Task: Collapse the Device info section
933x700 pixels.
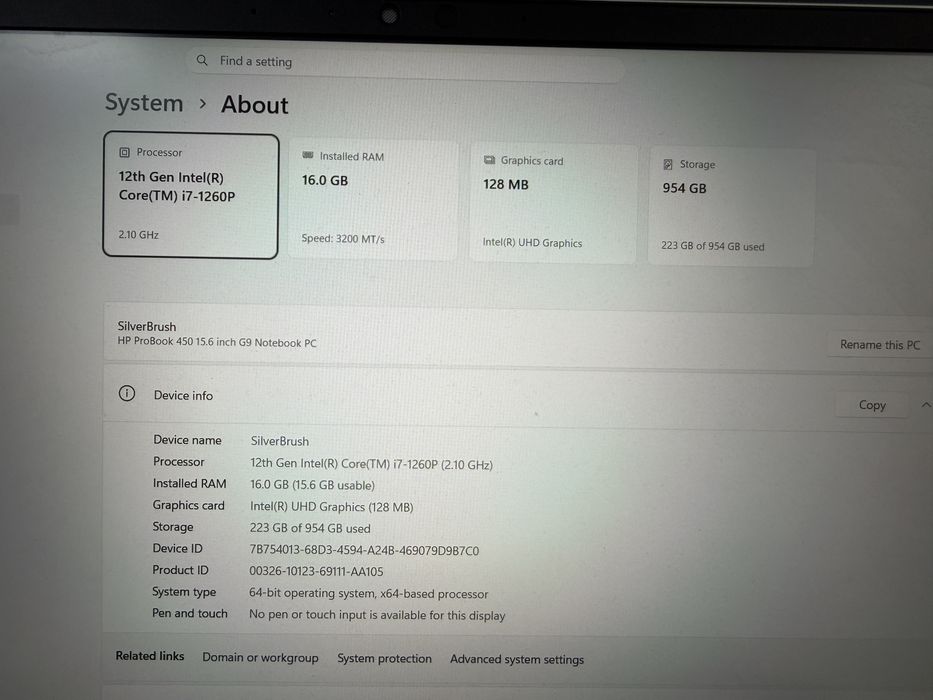Action: 925,405
